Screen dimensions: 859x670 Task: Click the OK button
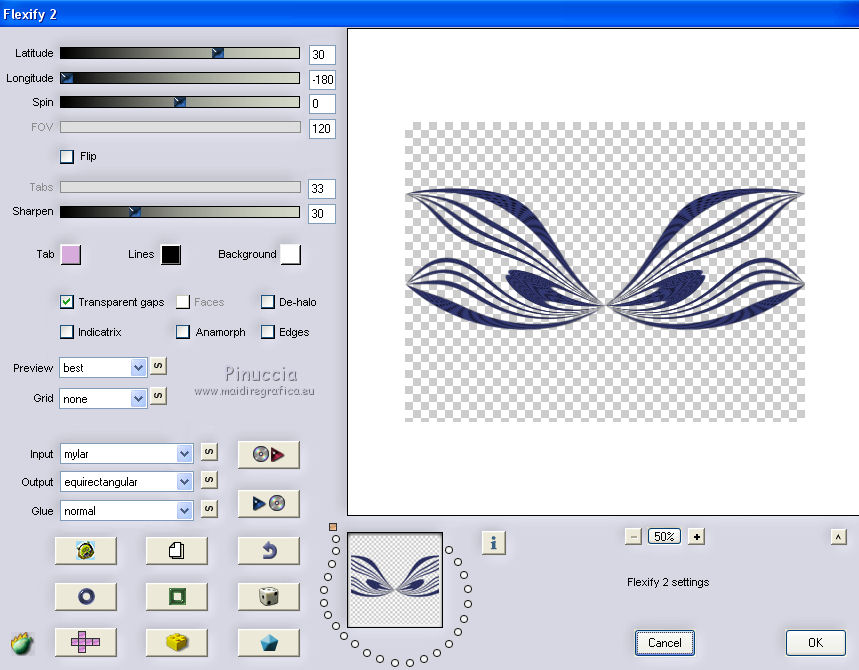[815, 643]
